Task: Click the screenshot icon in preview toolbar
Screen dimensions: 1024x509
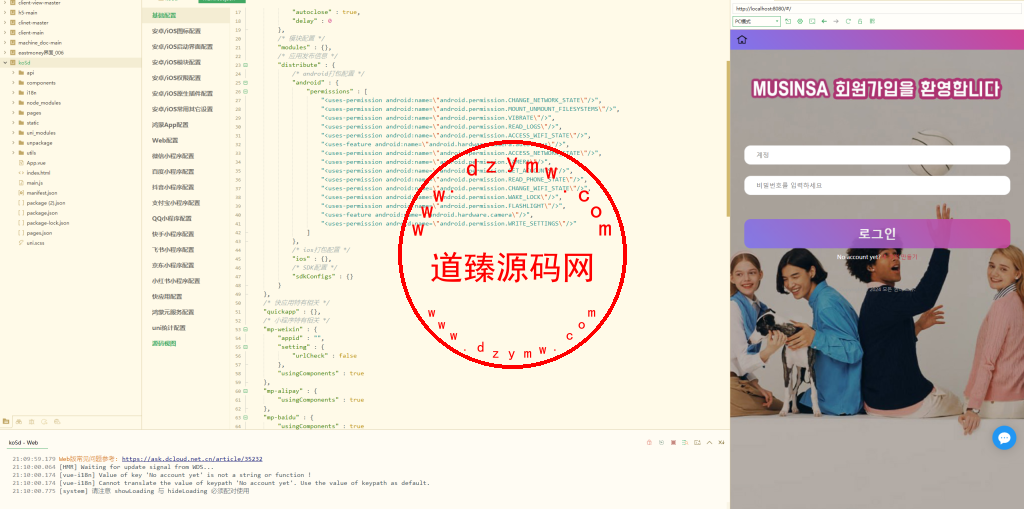Action: 812,22
